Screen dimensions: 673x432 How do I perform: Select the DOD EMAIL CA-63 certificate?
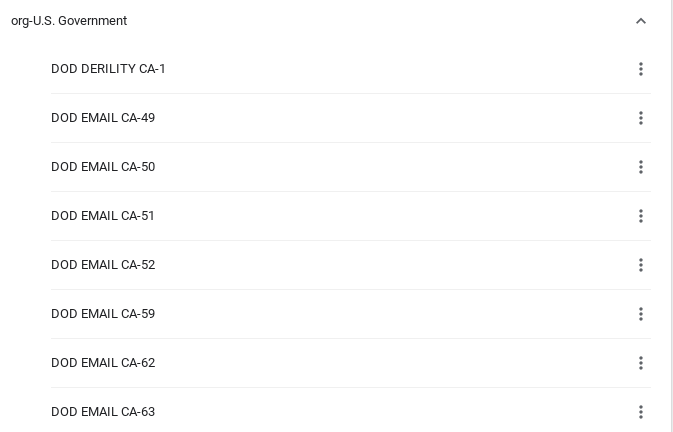coord(103,412)
